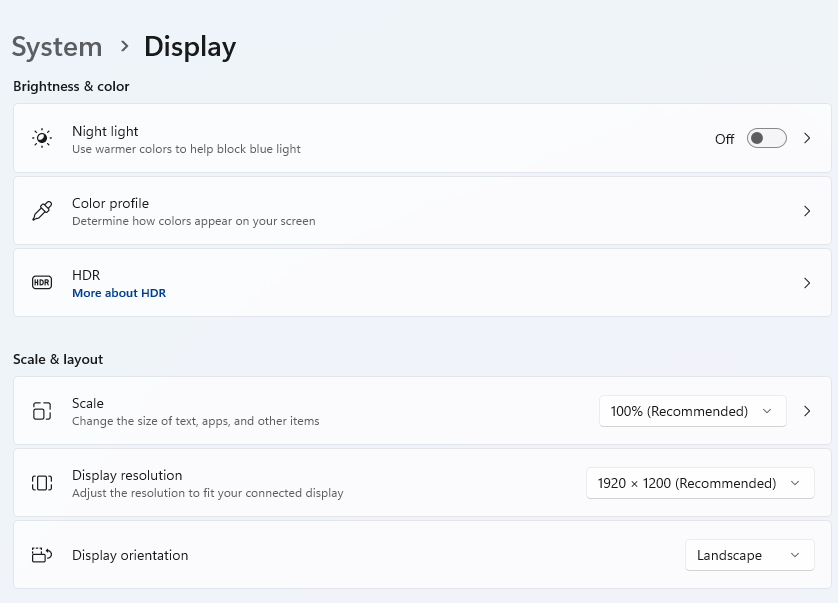Open the Scale percentage dropdown
Screen dimensions: 838x603
click(x=692, y=411)
